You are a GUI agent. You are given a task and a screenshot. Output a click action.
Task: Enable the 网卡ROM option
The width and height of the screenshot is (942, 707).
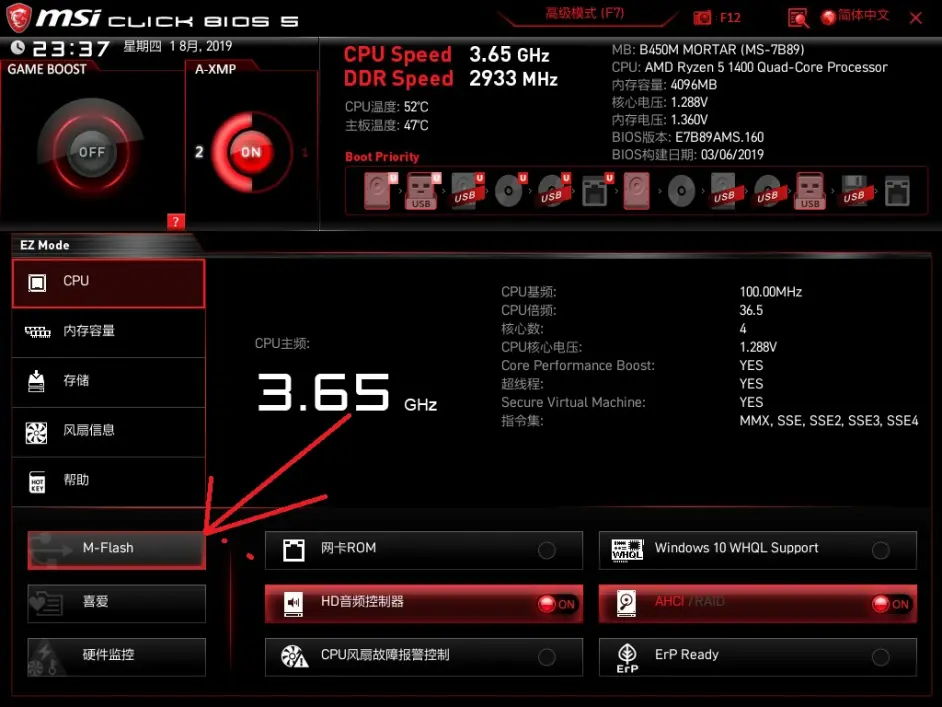click(x=547, y=550)
